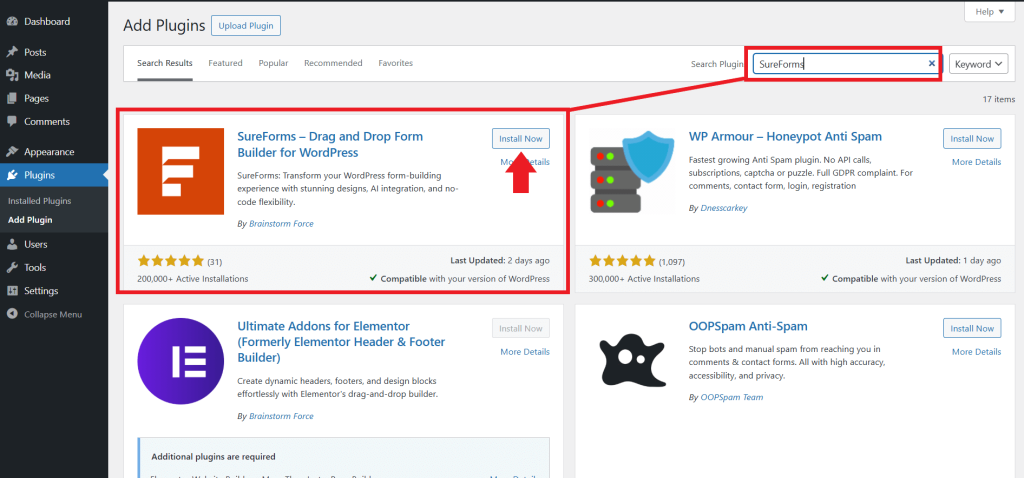The image size is (1024, 478).
Task: Click the Ultimate Addons for Elementor purple logo
Action: point(180,361)
